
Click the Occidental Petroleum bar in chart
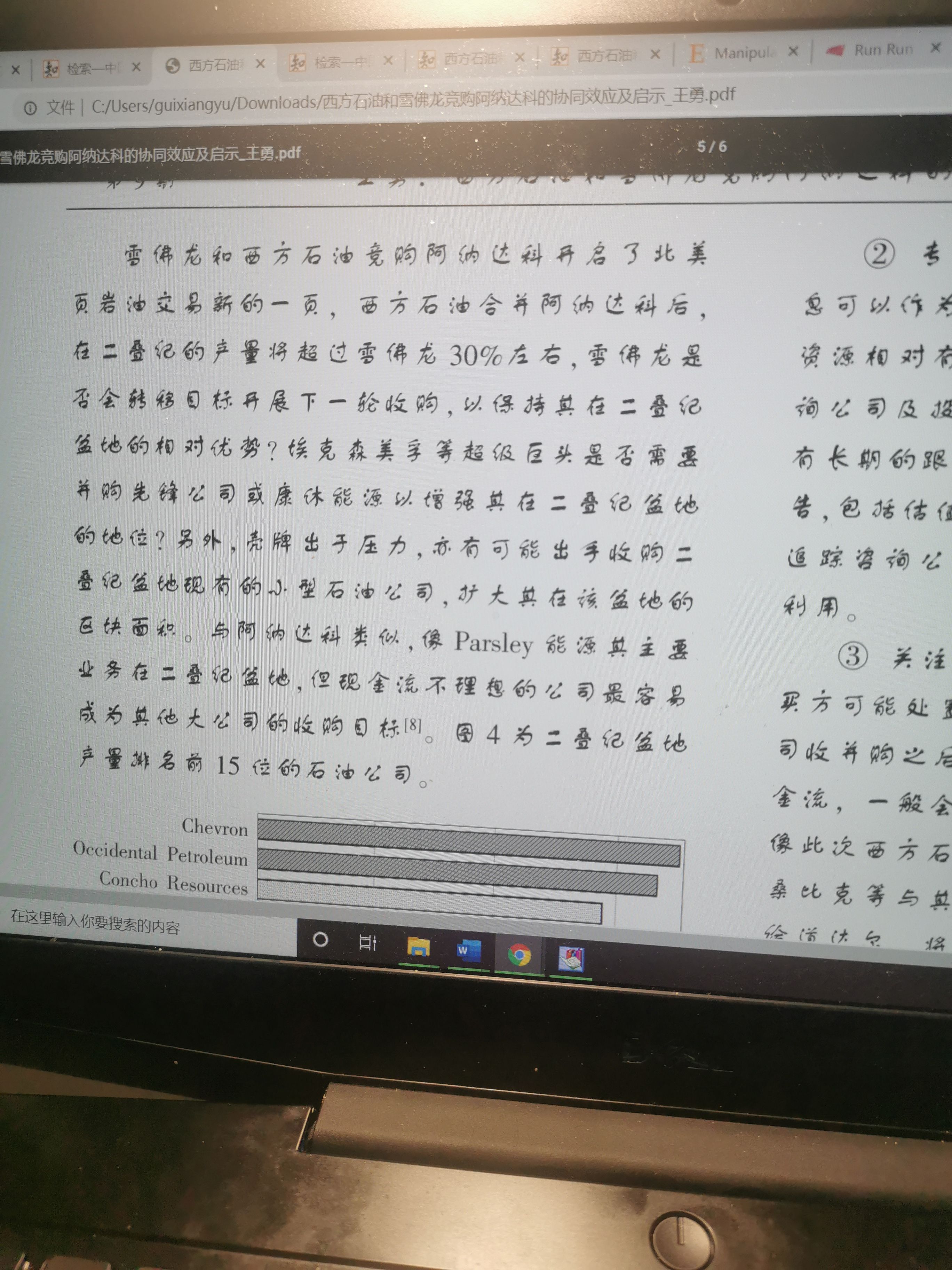click(x=457, y=871)
